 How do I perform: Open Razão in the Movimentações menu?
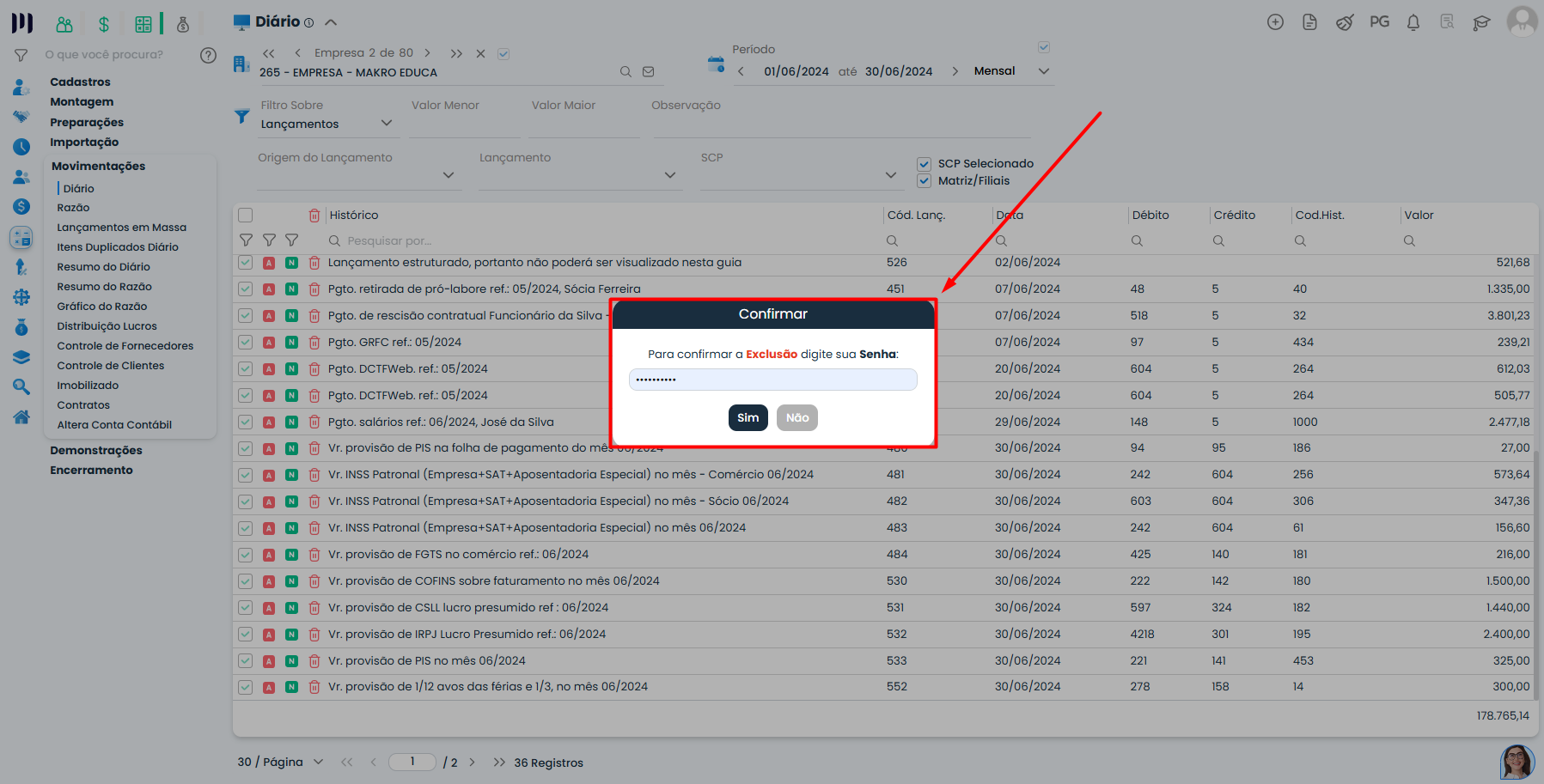click(x=73, y=208)
